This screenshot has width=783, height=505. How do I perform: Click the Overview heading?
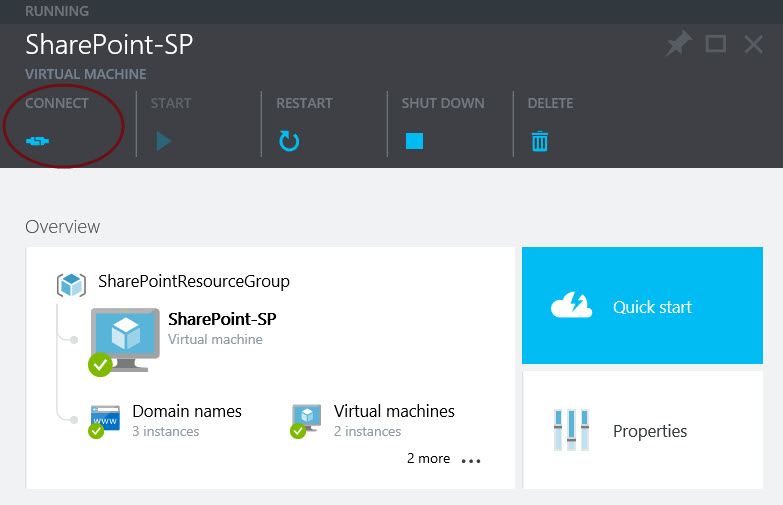pyautogui.click(x=62, y=227)
